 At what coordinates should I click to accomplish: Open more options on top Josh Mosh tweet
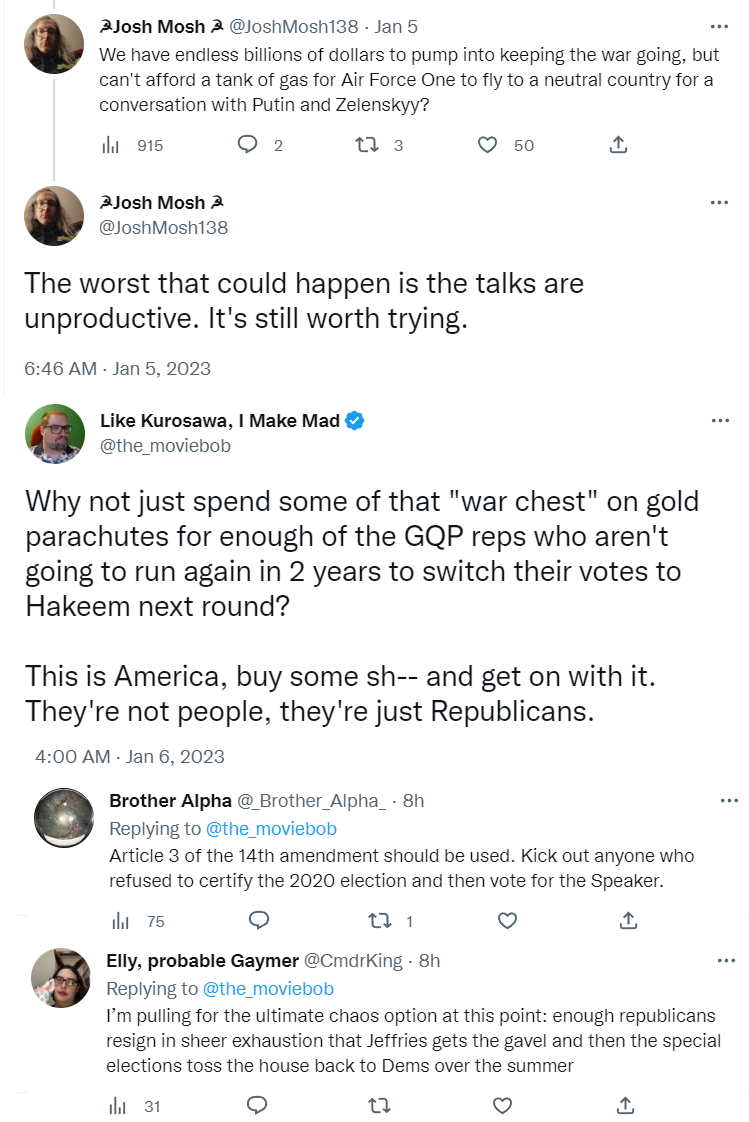[x=719, y=27]
